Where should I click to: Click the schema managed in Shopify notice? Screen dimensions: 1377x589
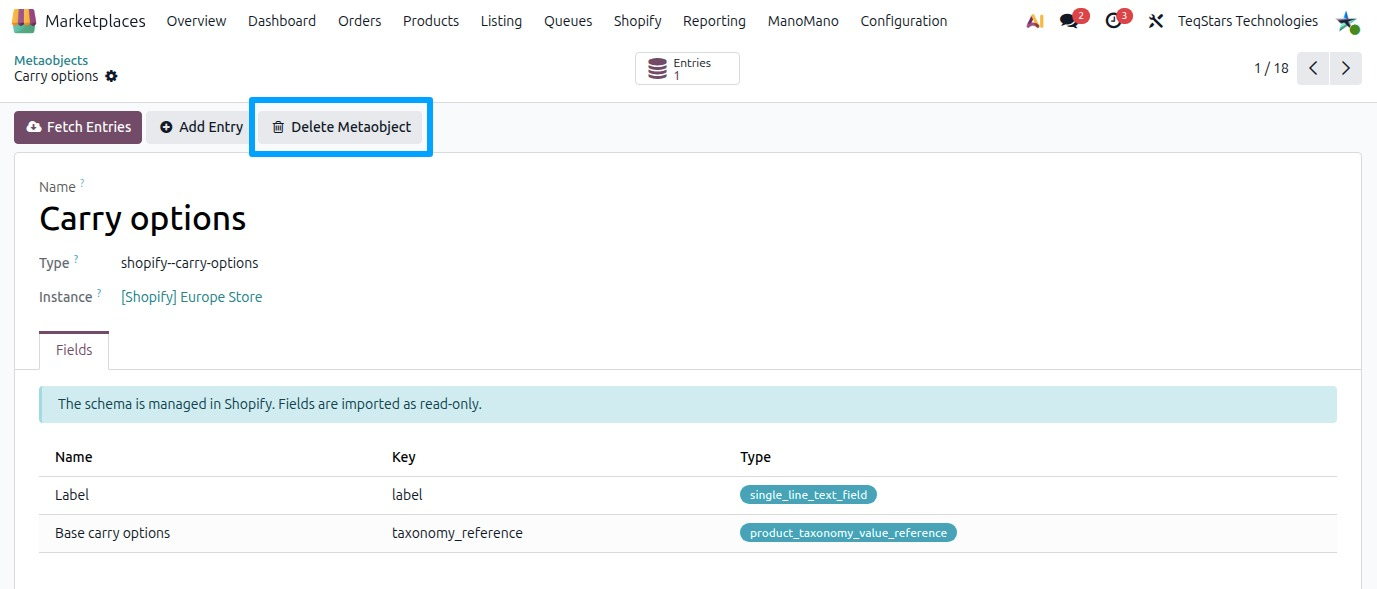tap(688, 404)
